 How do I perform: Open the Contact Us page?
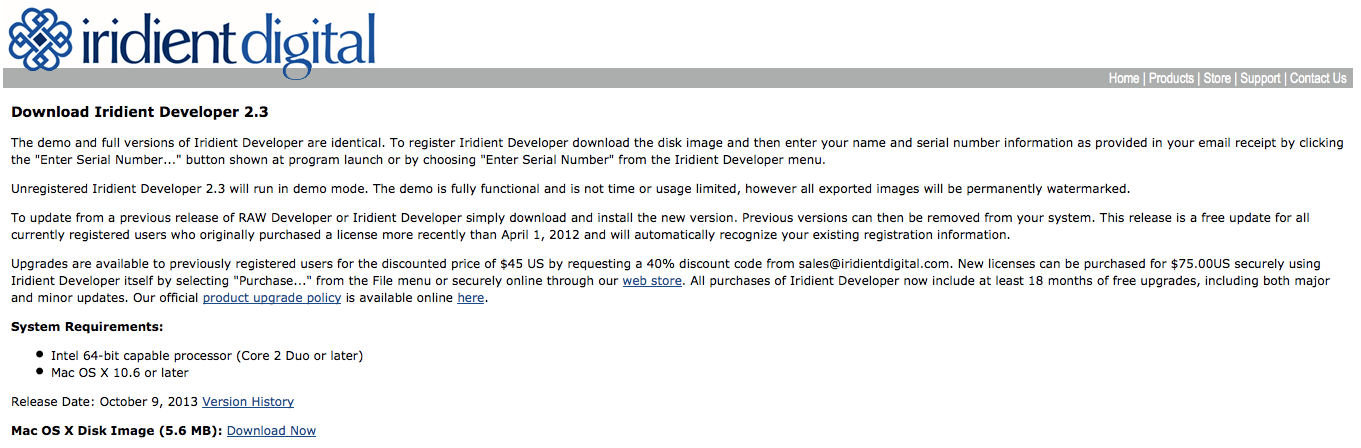click(1318, 79)
